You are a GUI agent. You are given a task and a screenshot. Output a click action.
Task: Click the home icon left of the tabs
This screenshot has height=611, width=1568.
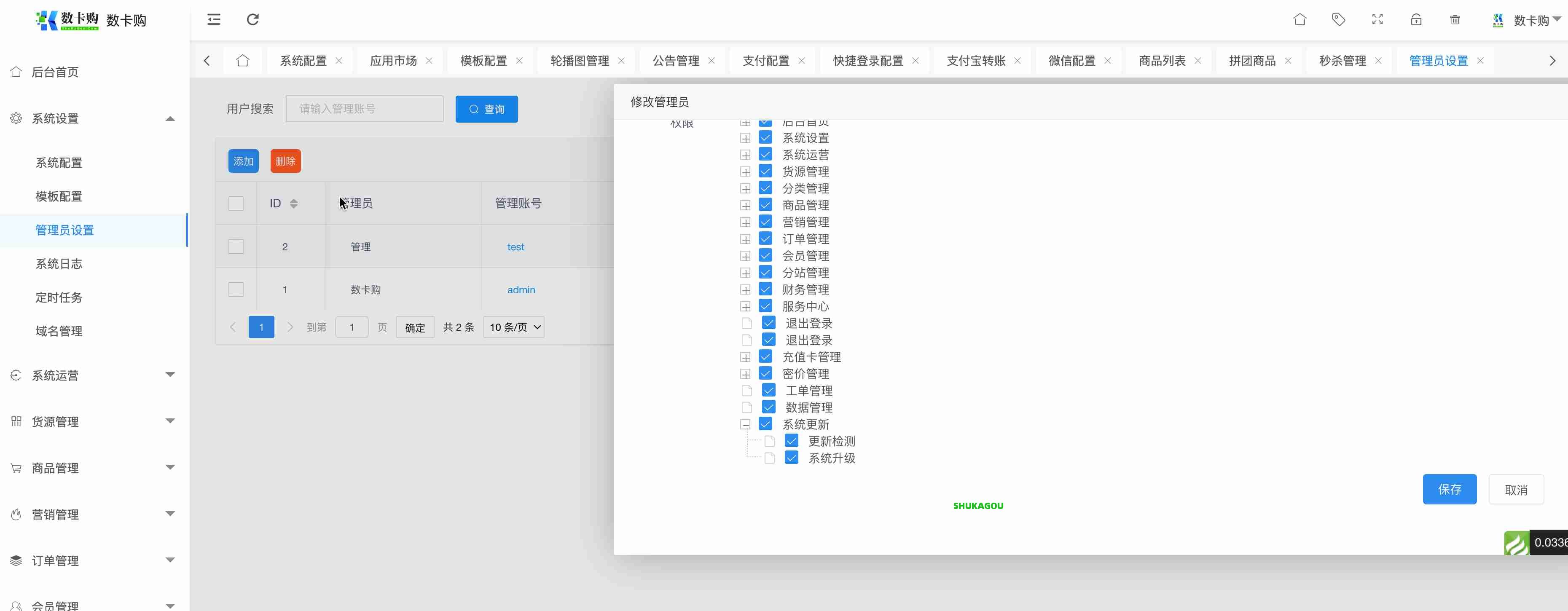(x=243, y=60)
